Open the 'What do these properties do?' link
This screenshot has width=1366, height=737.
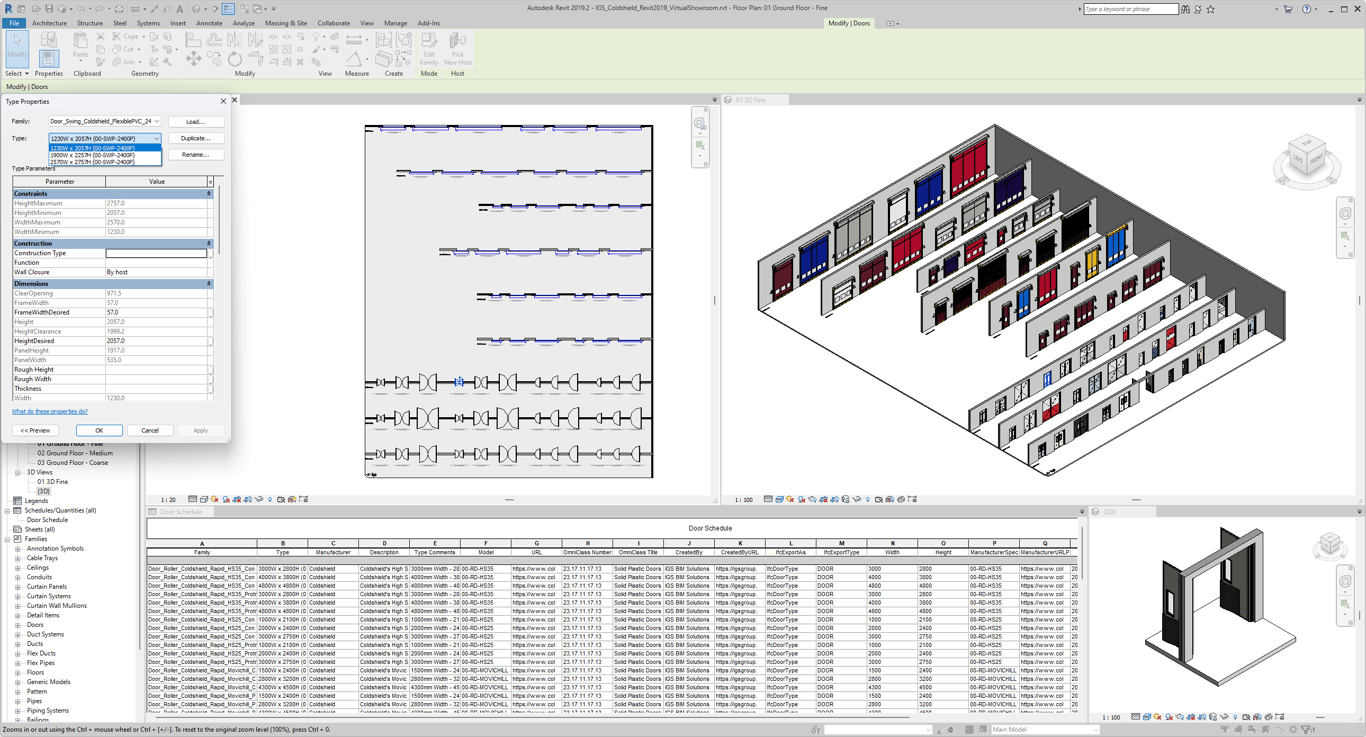(x=50, y=411)
